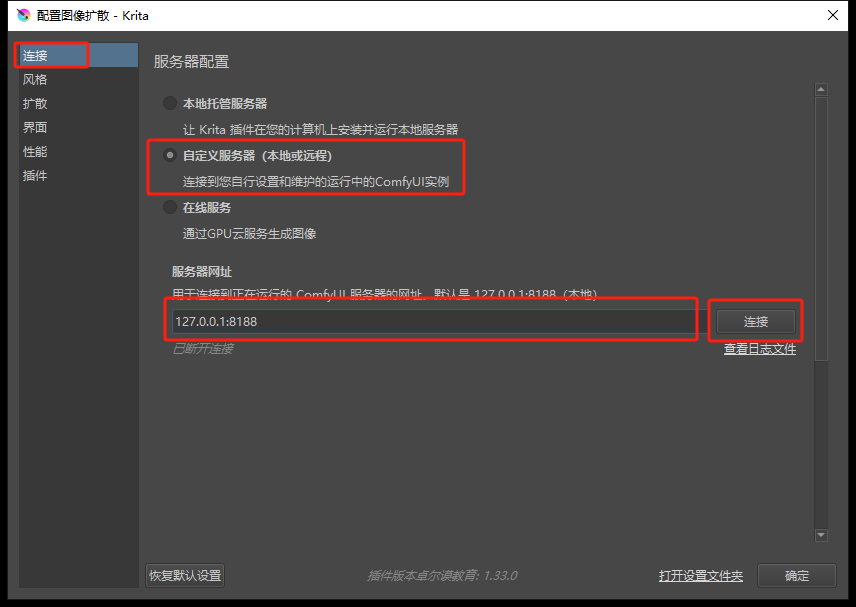Open the 打开设置文件夹 link

click(x=700, y=576)
